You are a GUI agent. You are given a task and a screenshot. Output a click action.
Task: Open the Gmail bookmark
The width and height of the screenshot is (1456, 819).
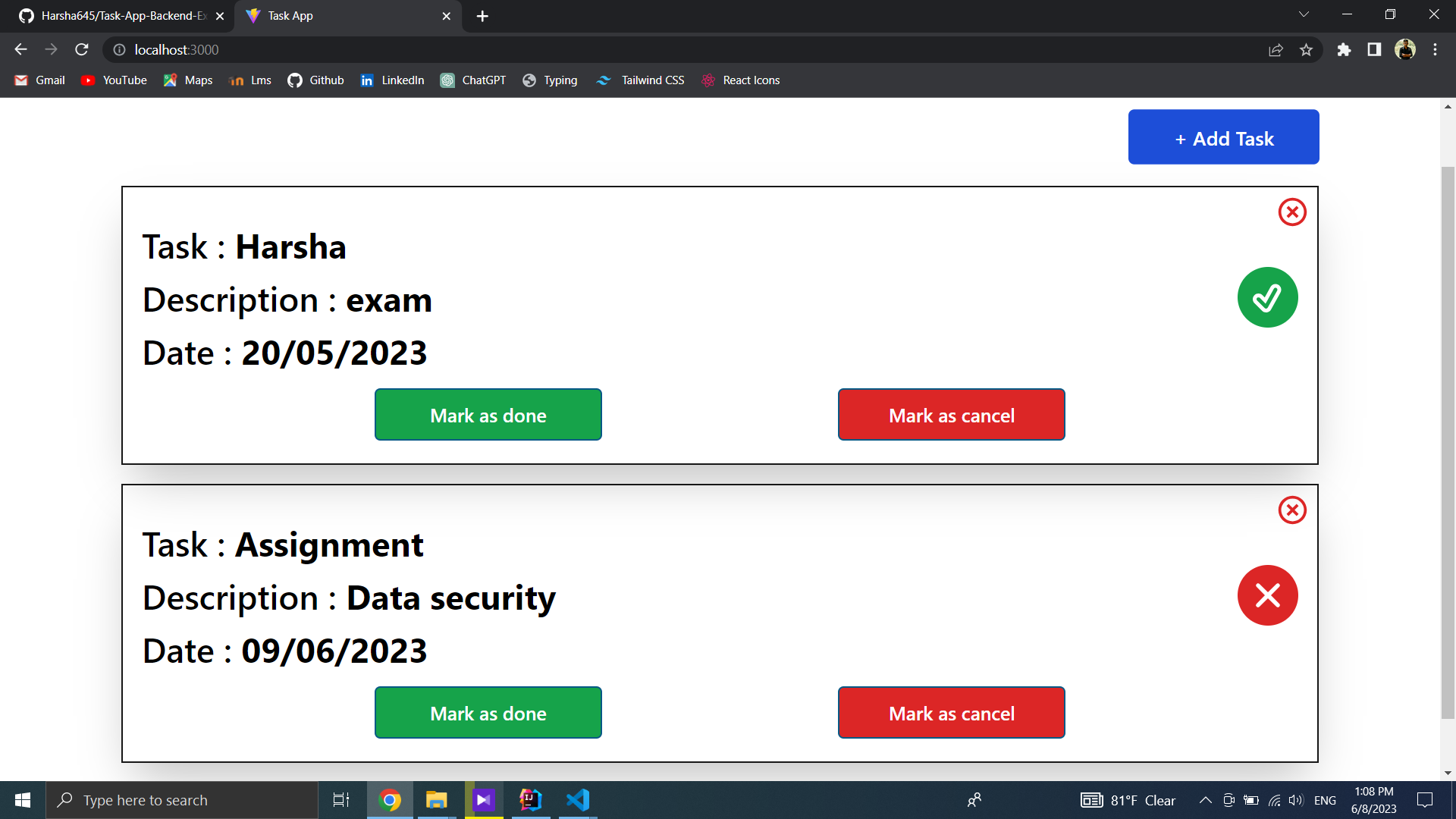tap(38, 80)
